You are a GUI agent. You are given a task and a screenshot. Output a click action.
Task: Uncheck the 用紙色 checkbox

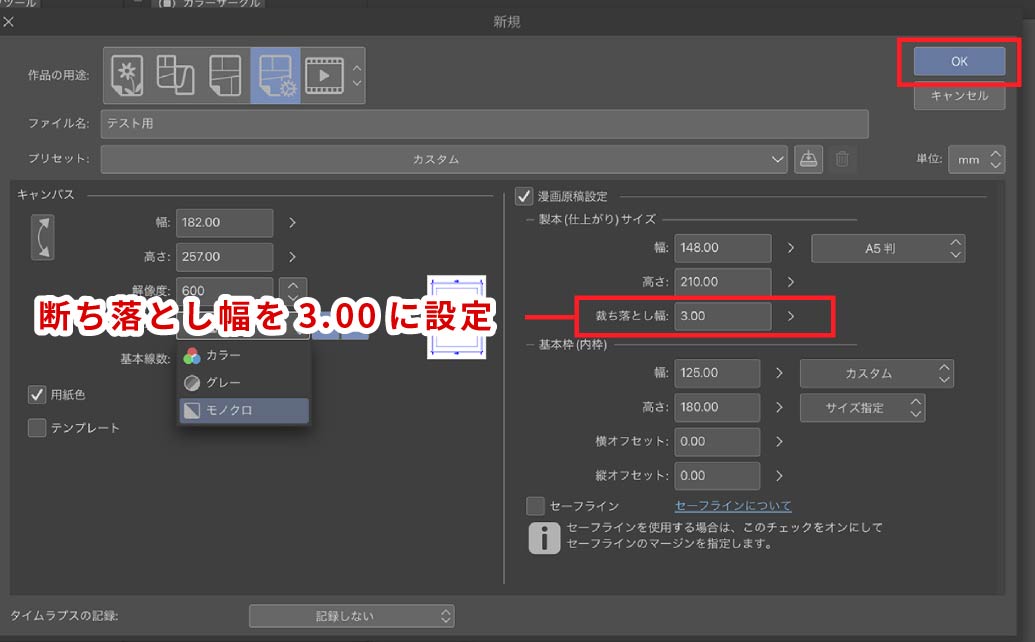pyautogui.click(x=37, y=394)
